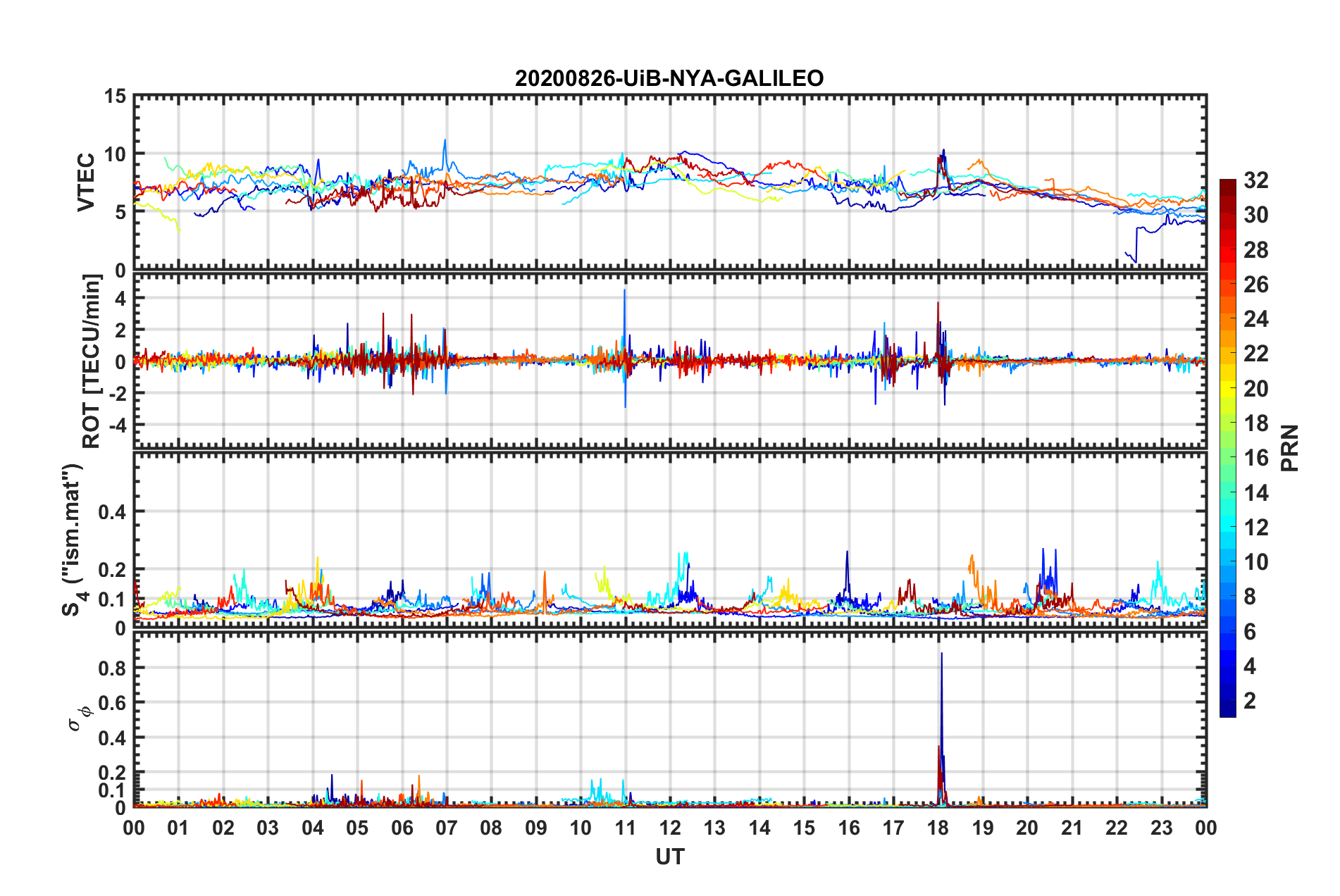
Task: Click hour 23 on the UT axis
Action: pos(1161,828)
